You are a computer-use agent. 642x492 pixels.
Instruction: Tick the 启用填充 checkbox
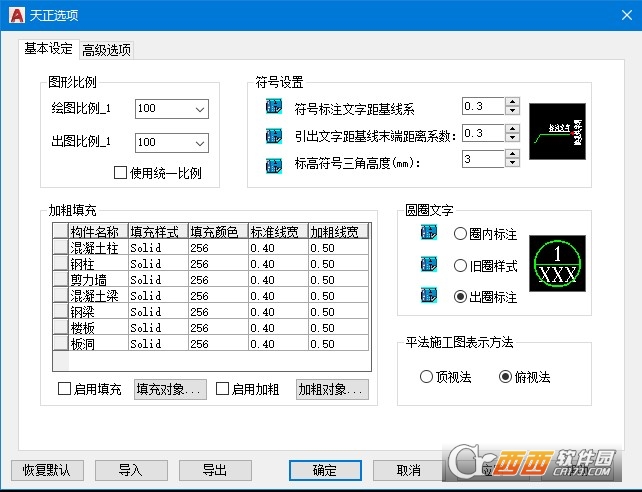pos(64,388)
